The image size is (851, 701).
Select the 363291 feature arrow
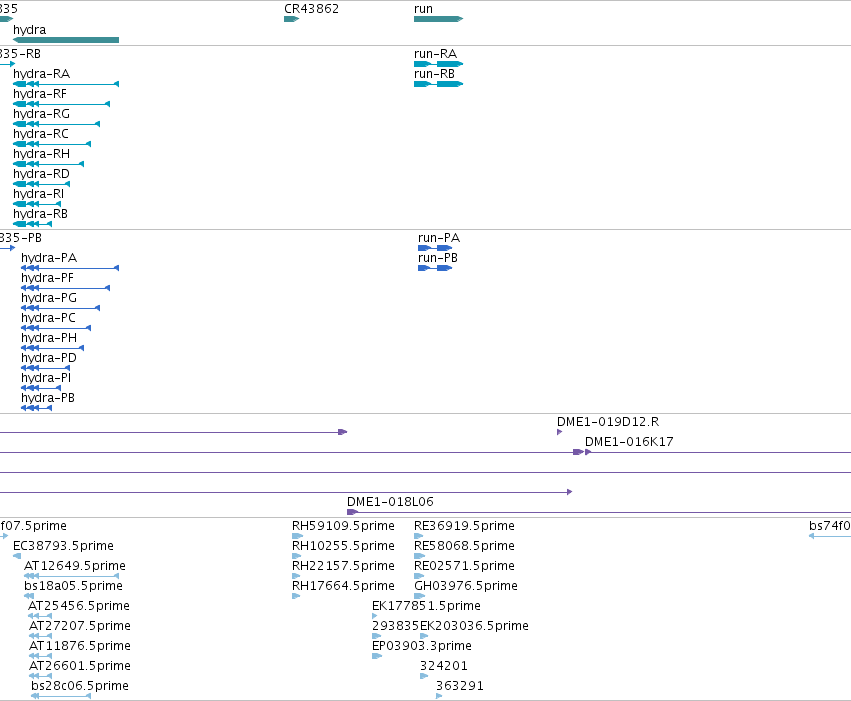point(439,696)
